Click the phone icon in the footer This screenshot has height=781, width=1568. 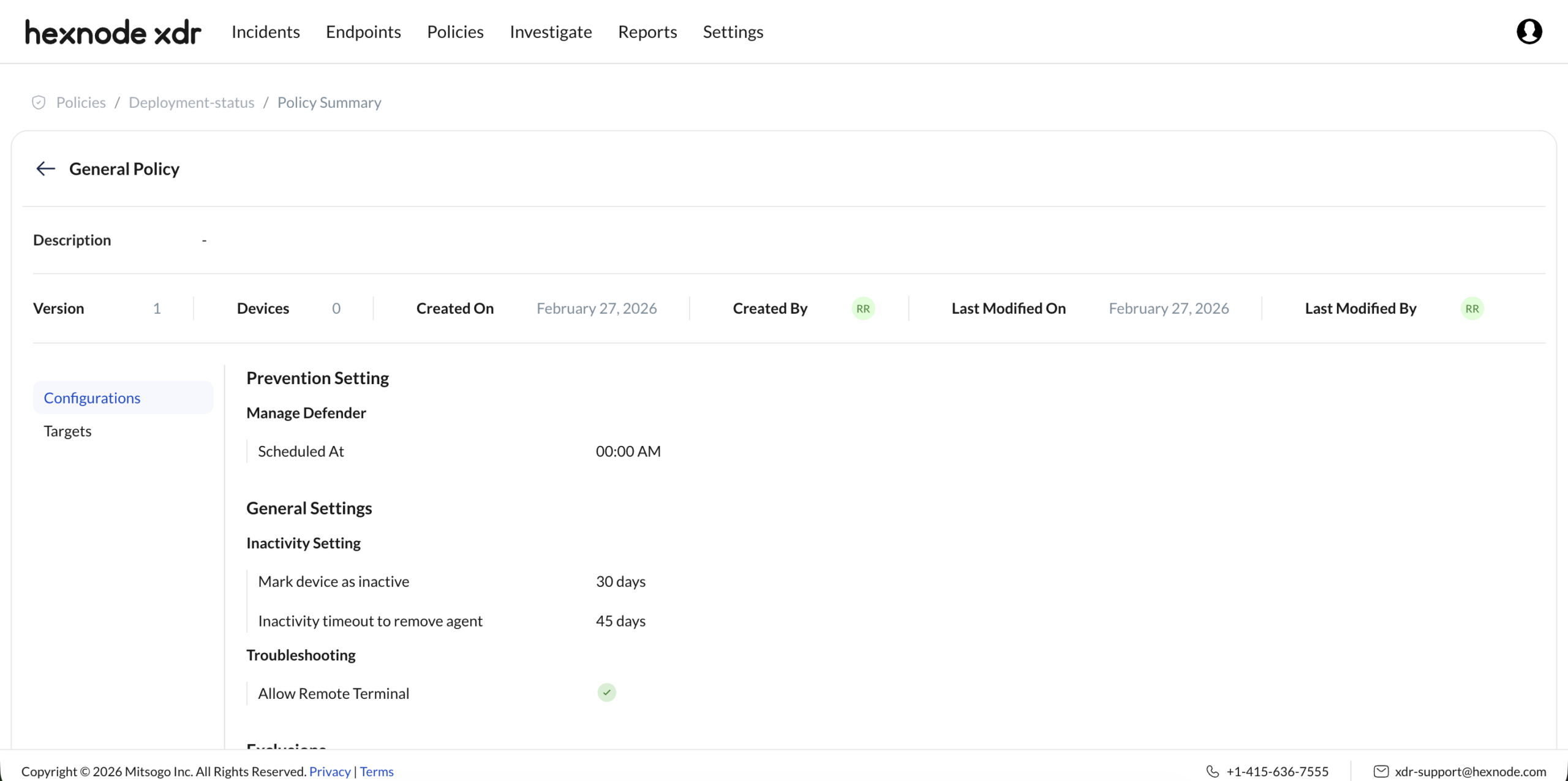(x=1212, y=771)
